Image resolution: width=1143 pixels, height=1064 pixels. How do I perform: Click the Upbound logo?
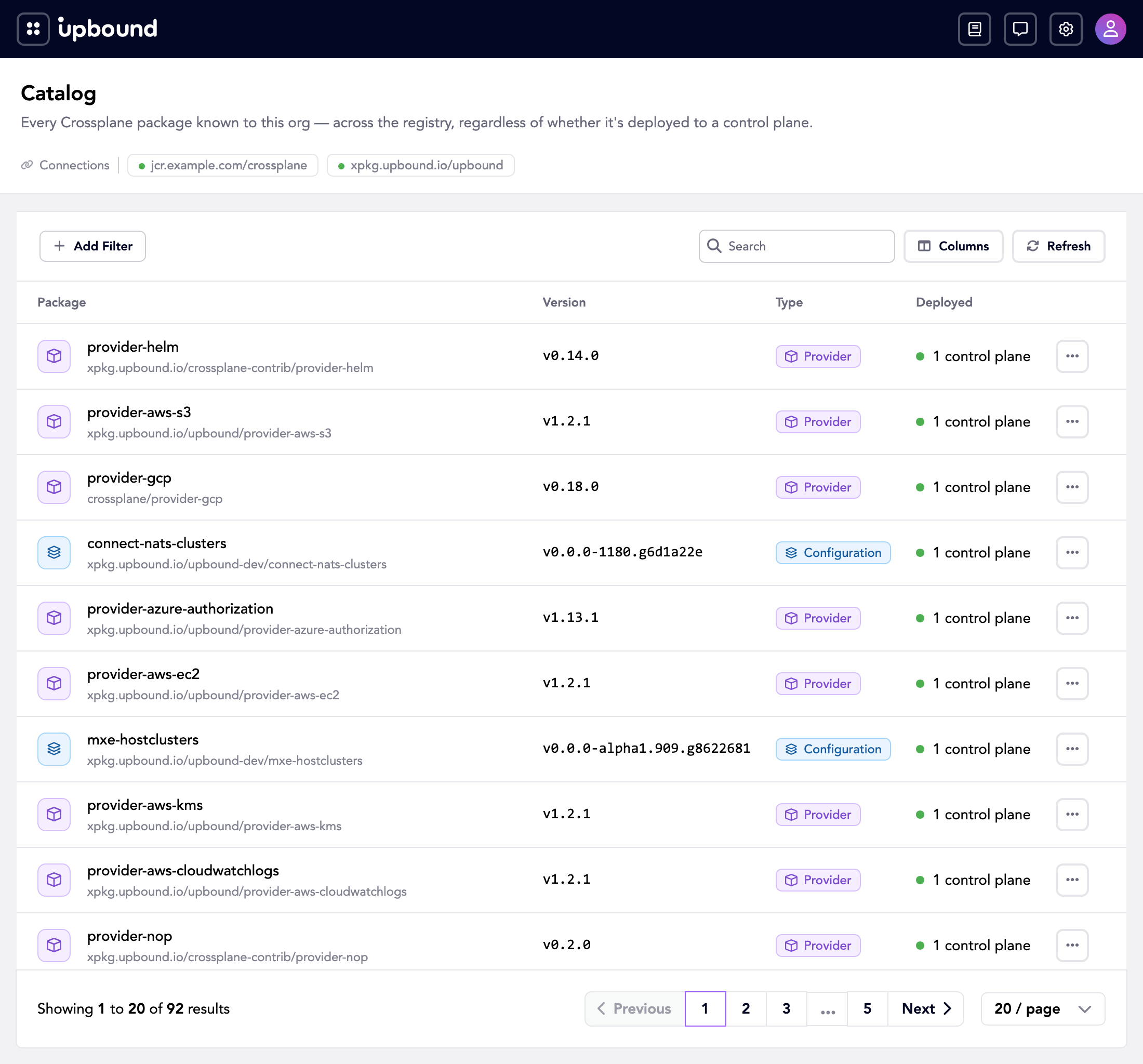click(108, 29)
